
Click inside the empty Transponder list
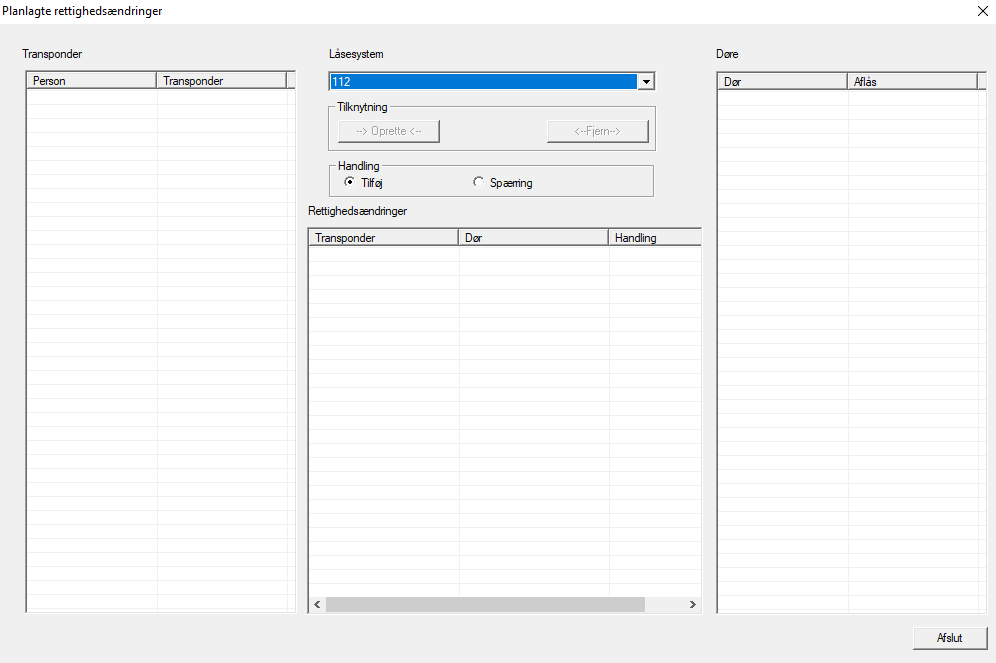coord(160,350)
